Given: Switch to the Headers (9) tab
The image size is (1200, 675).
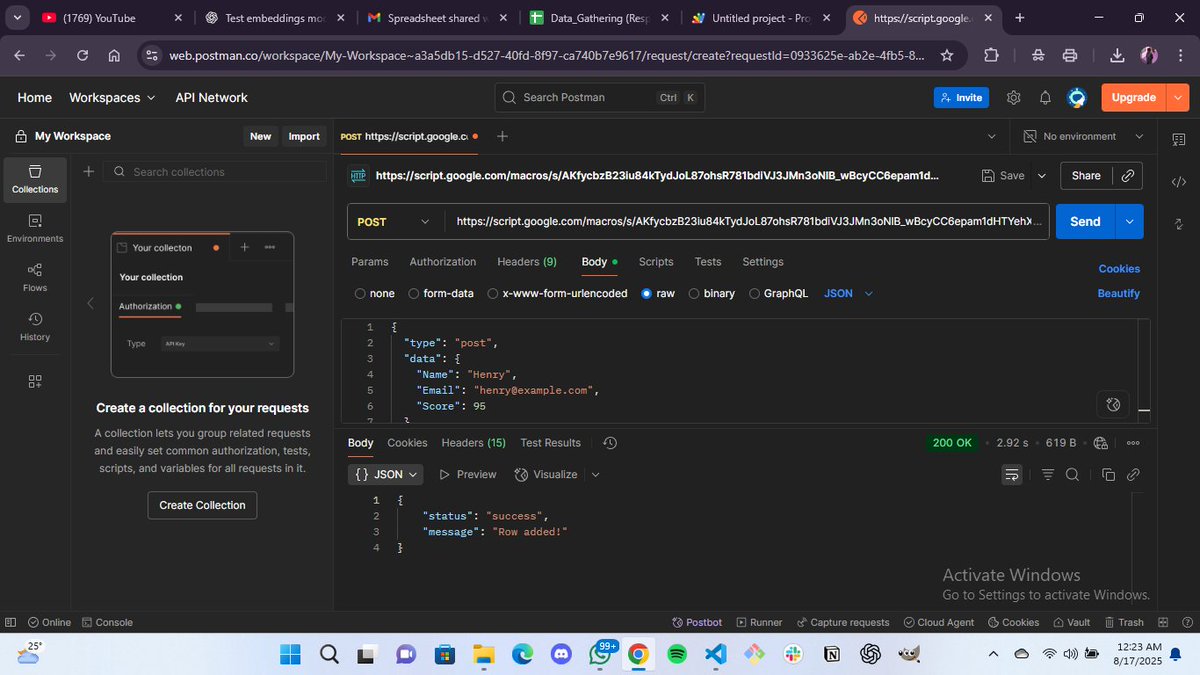Looking at the screenshot, I should 527,262.
